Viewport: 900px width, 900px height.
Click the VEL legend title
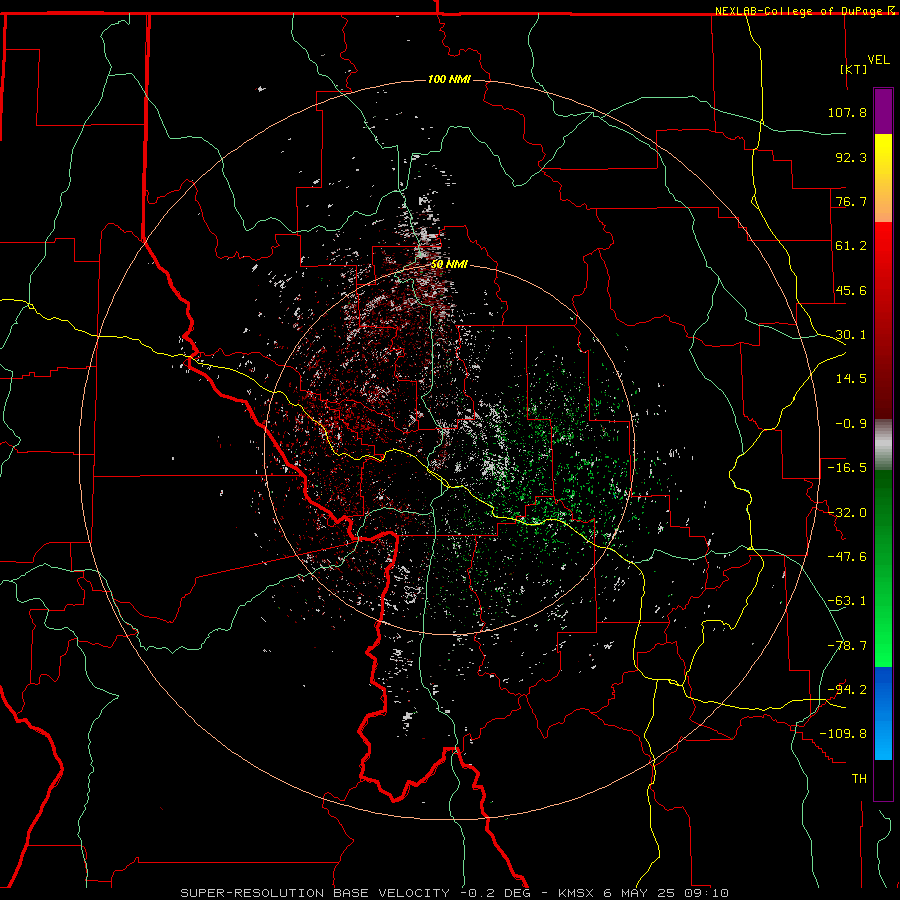pyautogui.click(x=878, y=60)
